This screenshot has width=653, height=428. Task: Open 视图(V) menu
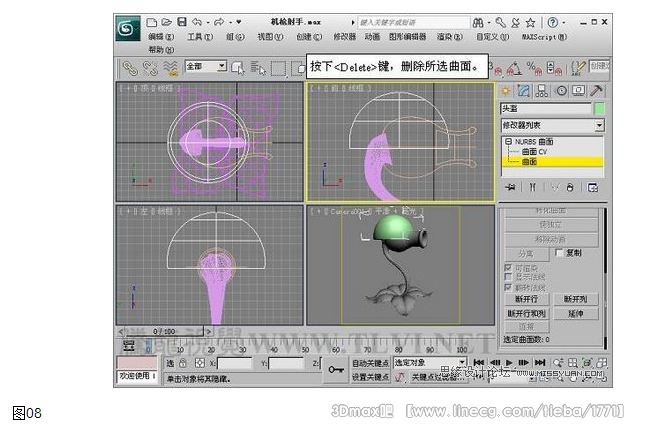coord(270,37)
